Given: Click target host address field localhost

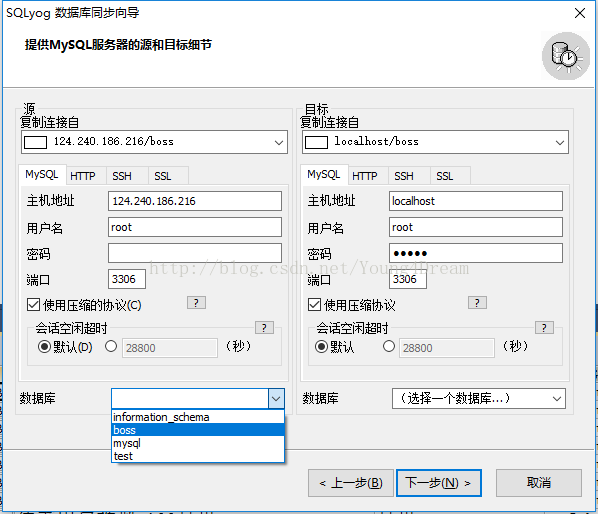Looking at the screenshot, I should pyautogui.click(x=476, y=201).
